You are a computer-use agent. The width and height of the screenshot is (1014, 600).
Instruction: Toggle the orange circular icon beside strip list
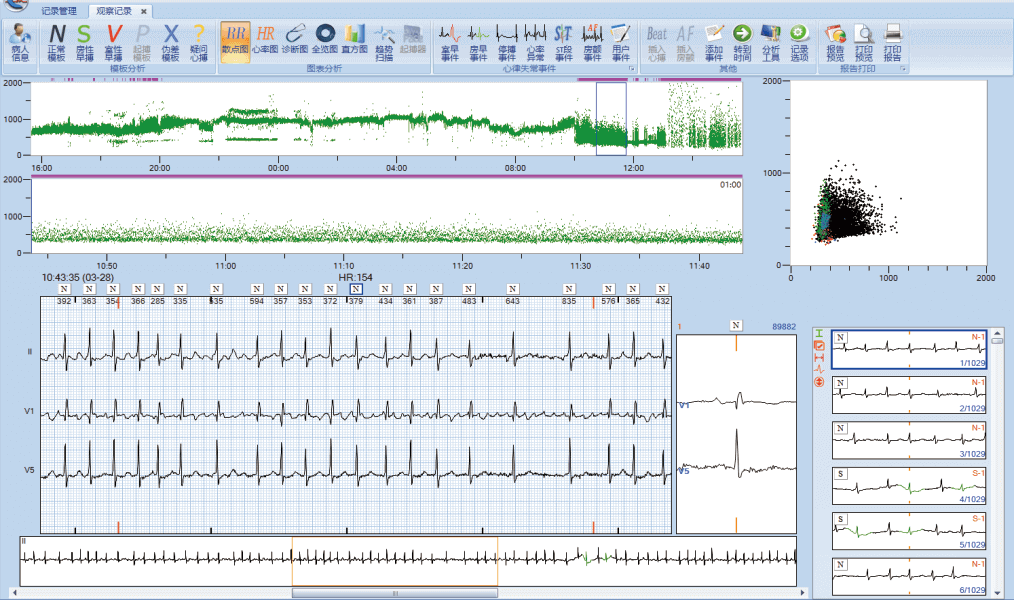[x=819, y=382]
